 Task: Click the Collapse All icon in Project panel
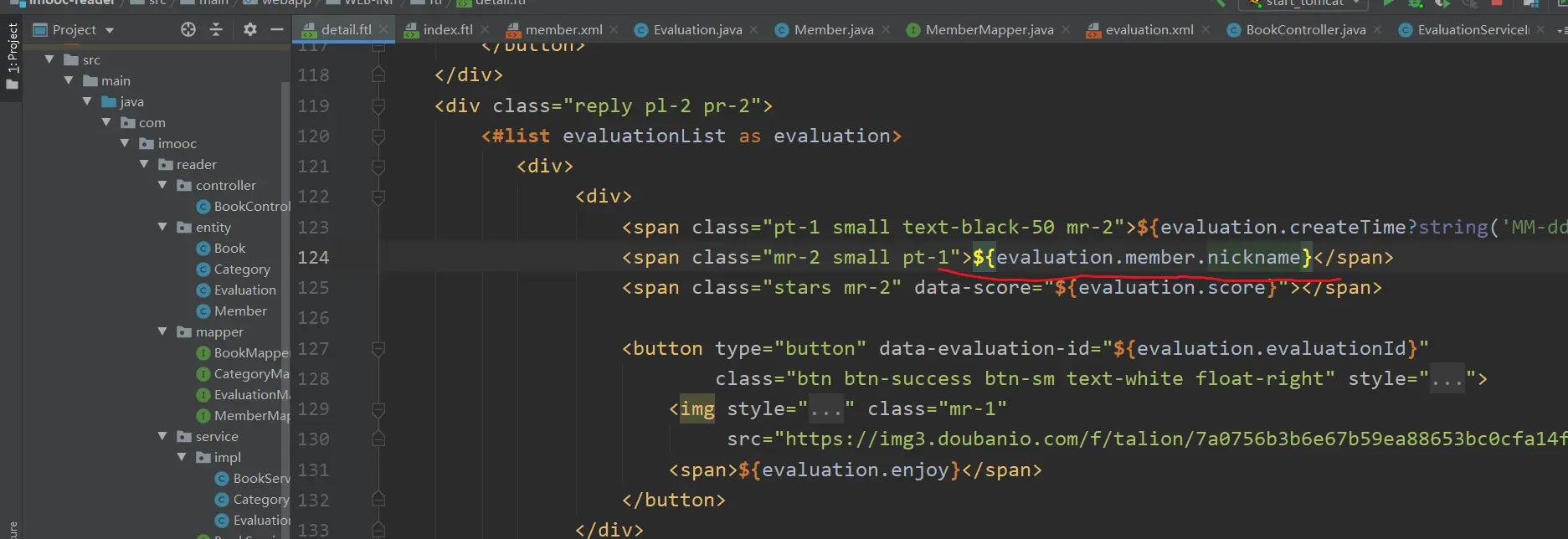(216, 30)
